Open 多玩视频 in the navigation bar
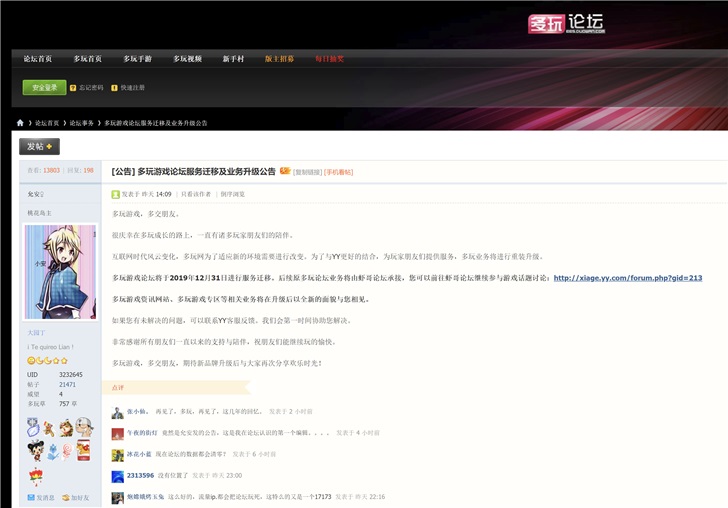The width and height of the screenshot is (728, 508). click(x=188, y=59)
